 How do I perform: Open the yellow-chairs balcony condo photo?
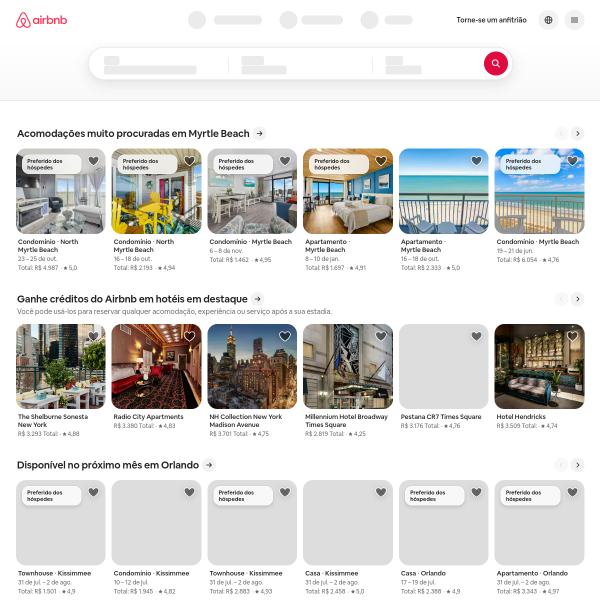[x=156, y=191]
